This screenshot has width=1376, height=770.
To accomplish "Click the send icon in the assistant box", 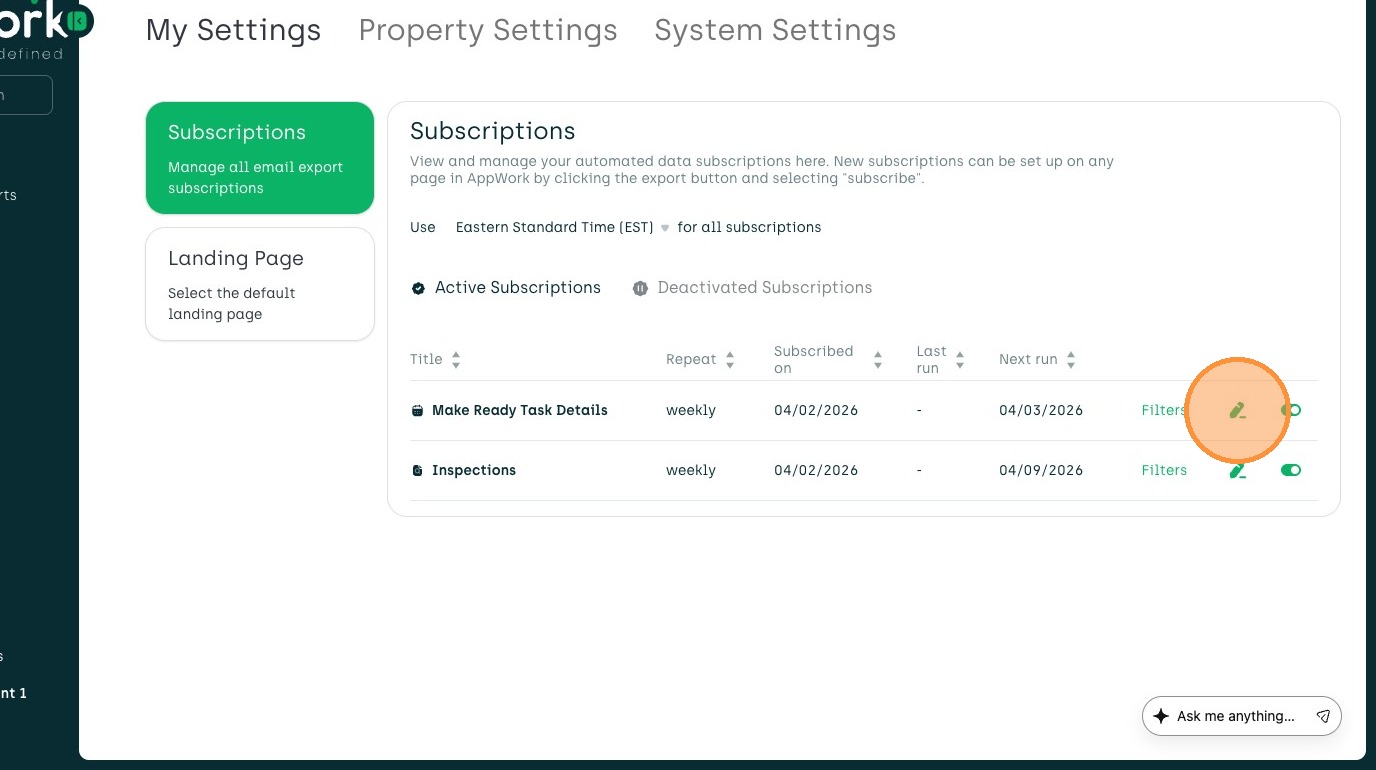I will [1323, 716].
